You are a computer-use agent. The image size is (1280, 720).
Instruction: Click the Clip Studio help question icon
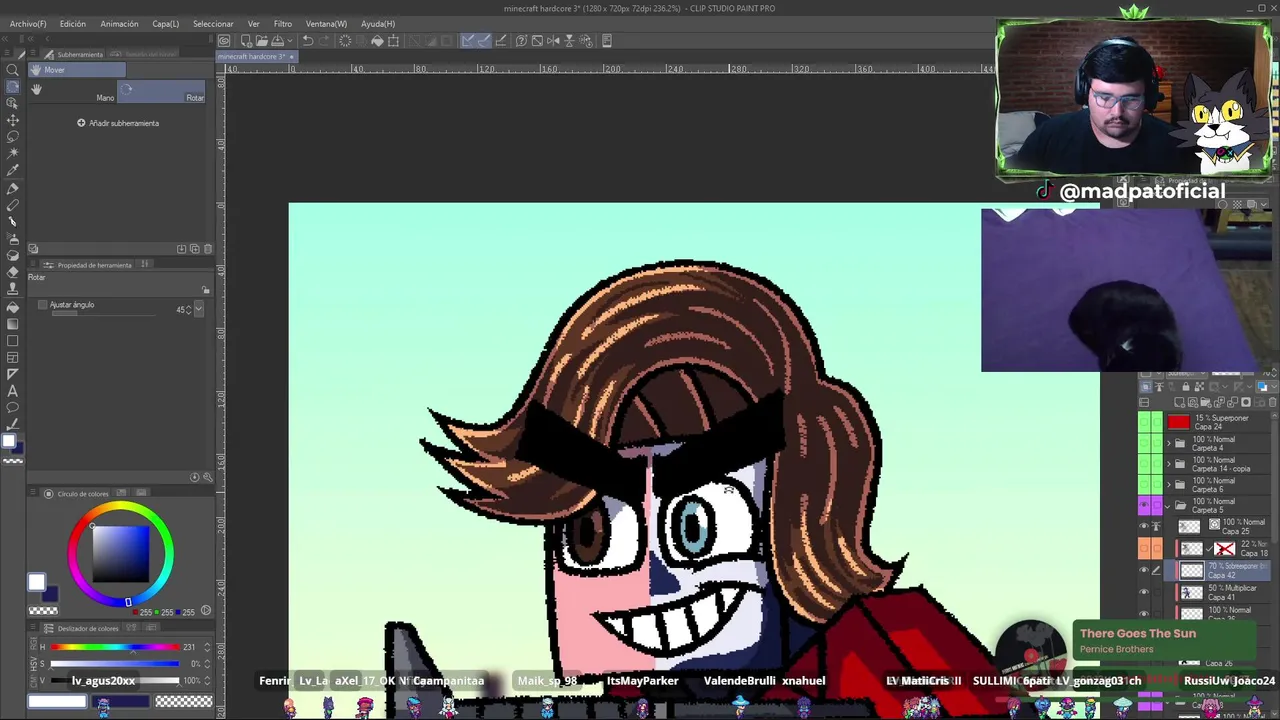(x=521, y=41)
